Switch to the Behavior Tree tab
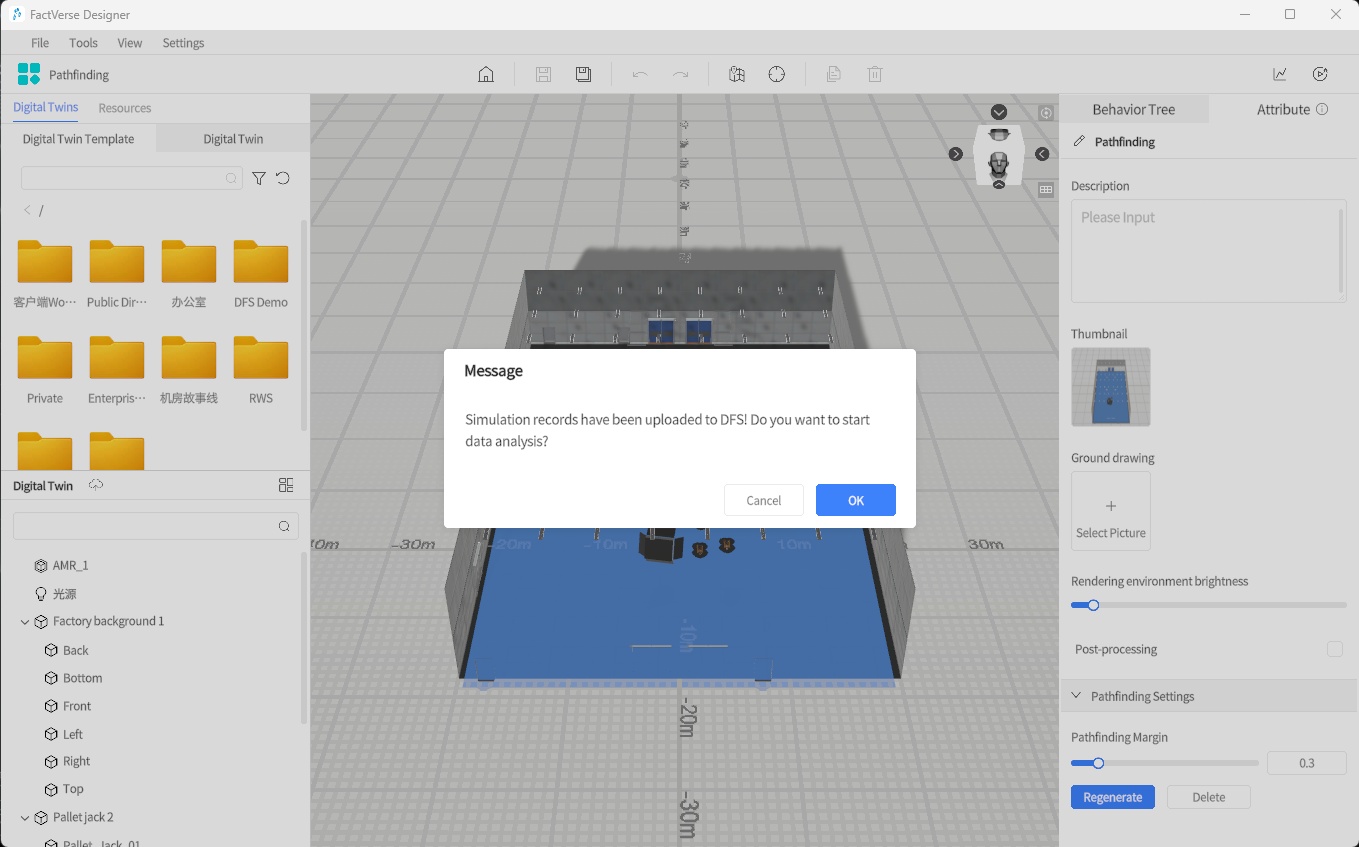The width and height of the screenshot is (1359, 847). [1133, 110]
